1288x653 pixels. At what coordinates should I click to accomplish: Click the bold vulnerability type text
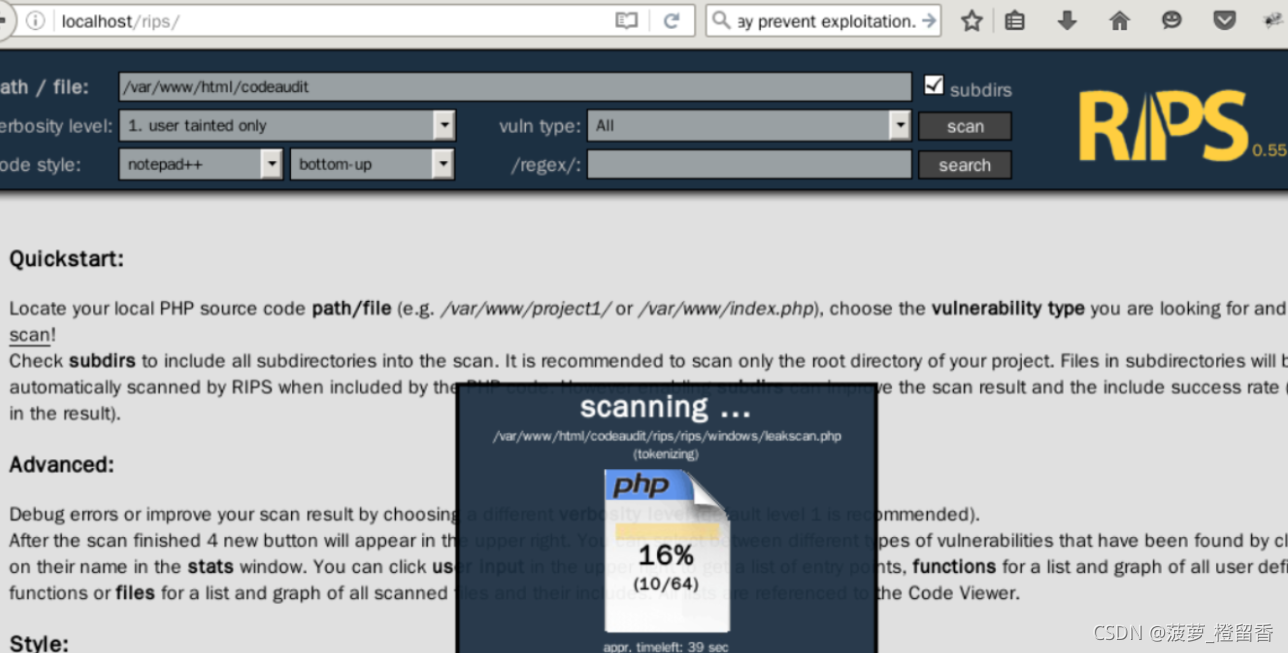point(1008,308)
